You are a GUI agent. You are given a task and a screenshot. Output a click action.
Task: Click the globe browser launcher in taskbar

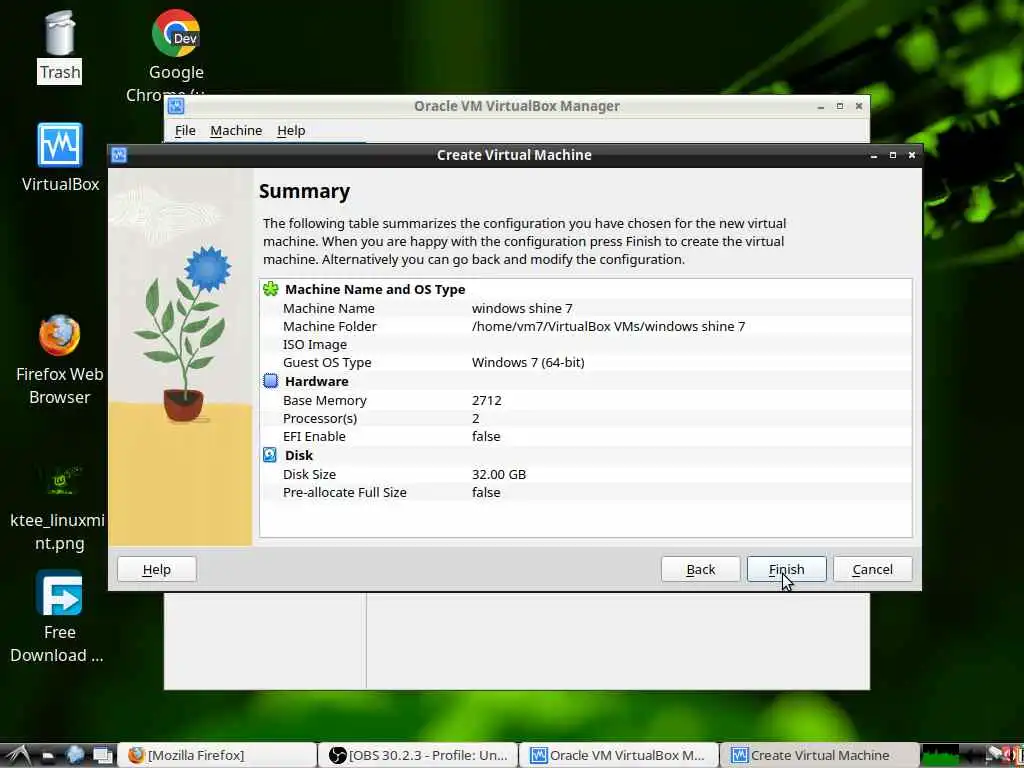click(75, 755)
